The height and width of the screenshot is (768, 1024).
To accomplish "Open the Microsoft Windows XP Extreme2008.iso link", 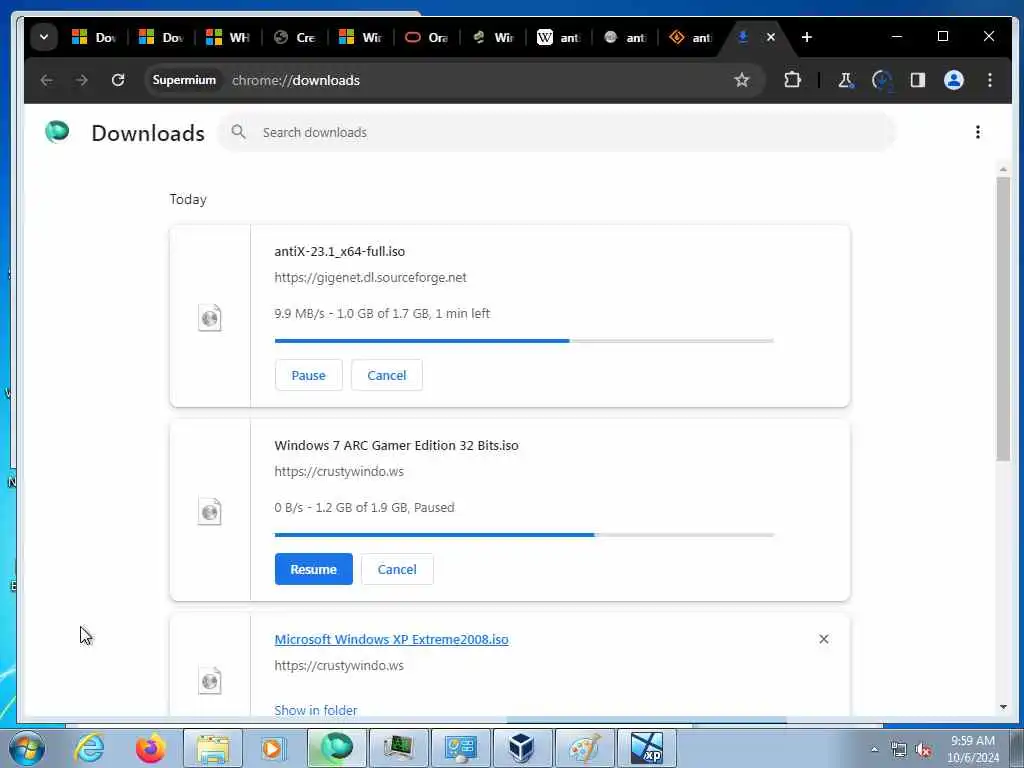I will [x=391, y=639].
